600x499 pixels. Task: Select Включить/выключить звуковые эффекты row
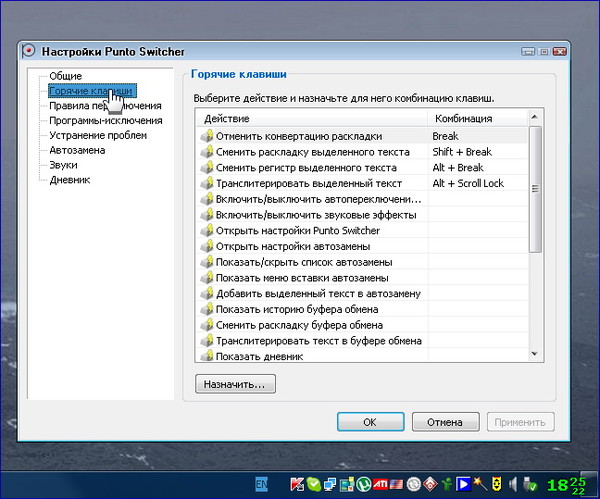362,215
